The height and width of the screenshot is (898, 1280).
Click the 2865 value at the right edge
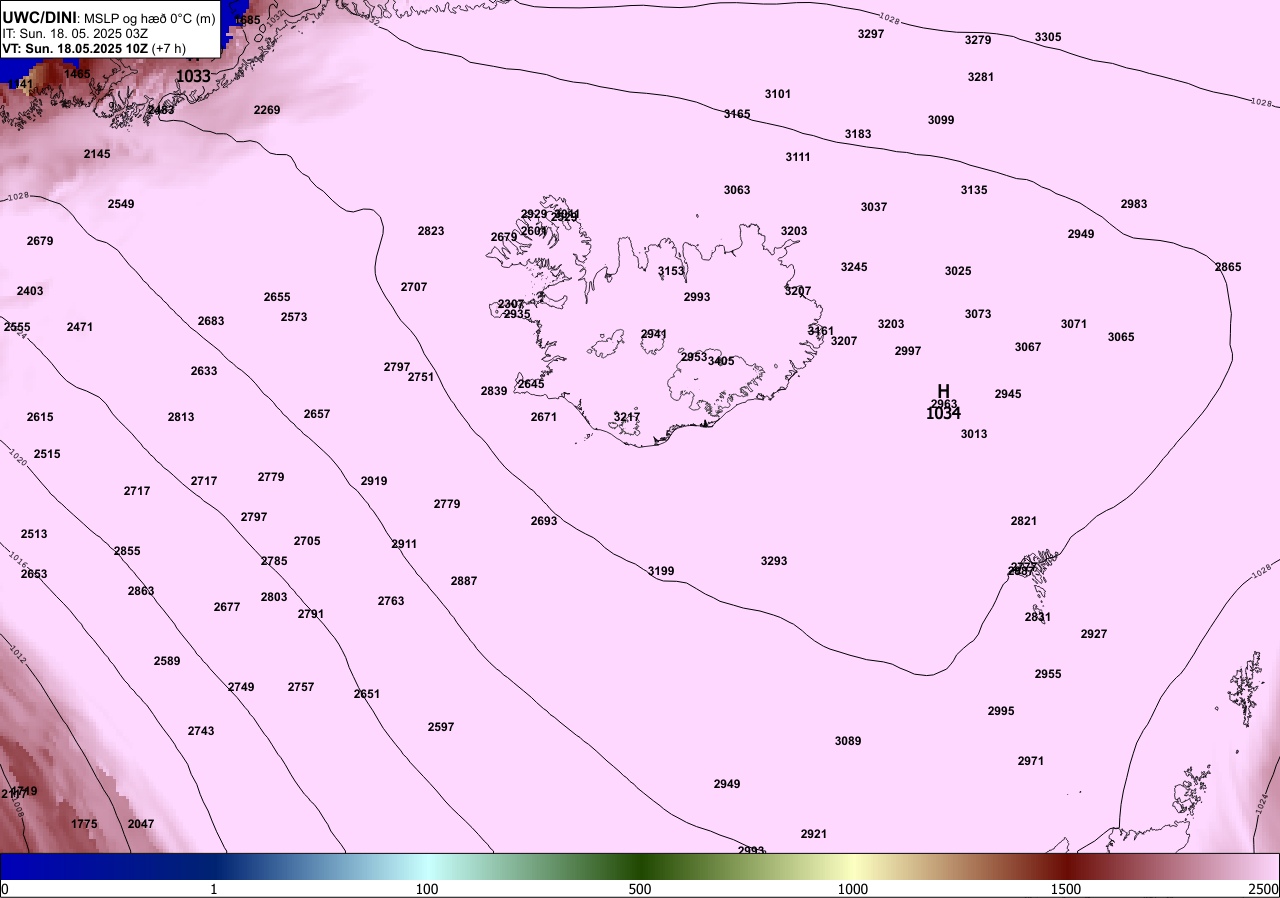tap(1228, 267)
